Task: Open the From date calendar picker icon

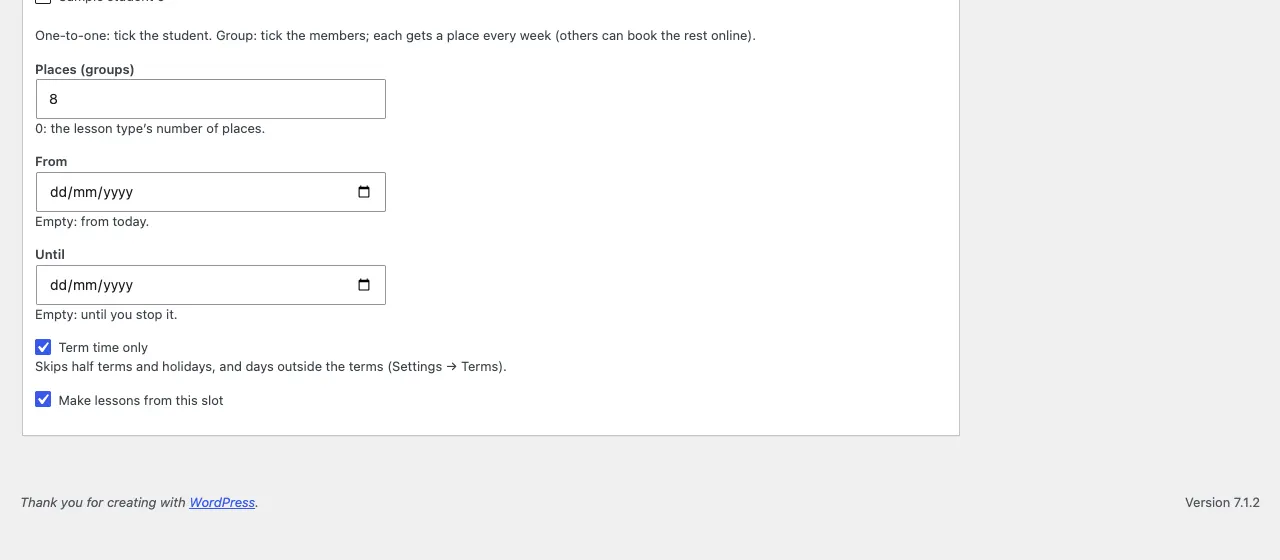Action: tap(364, 192)
